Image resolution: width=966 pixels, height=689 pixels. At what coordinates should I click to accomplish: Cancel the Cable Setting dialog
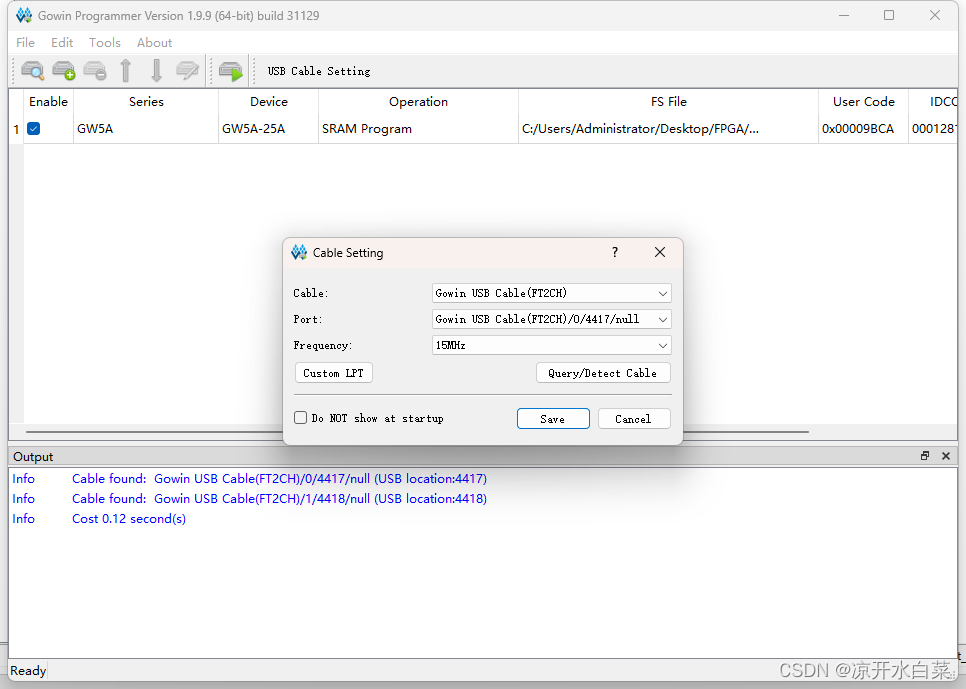(x=633, y=419)
